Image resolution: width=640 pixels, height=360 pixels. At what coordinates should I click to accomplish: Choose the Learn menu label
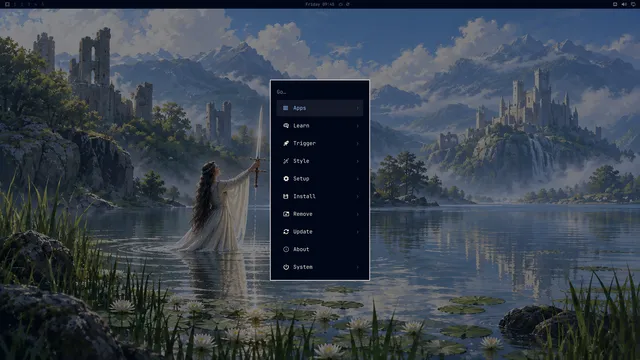point(301,126)
